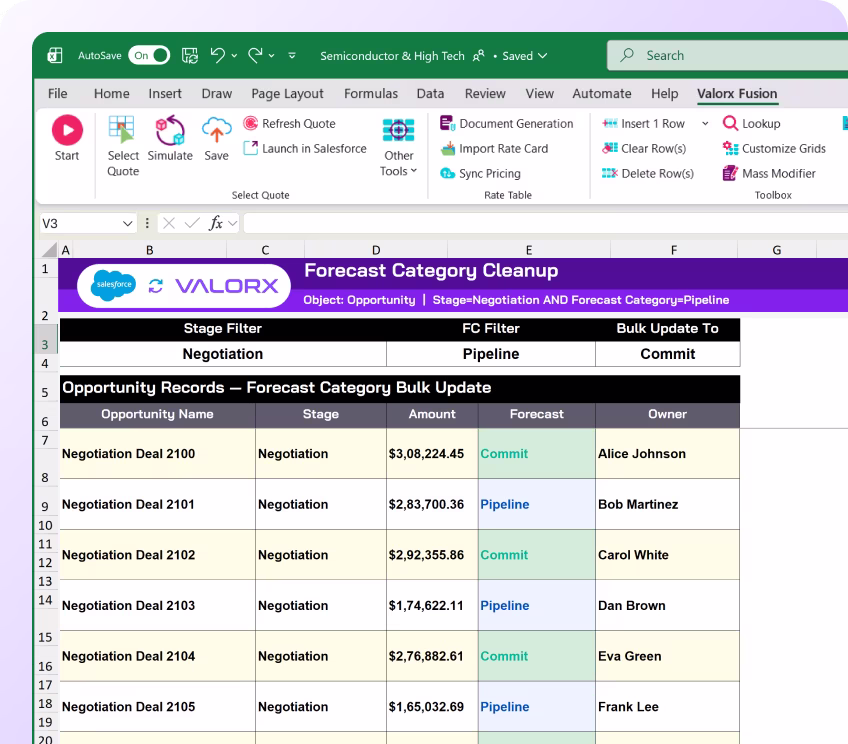Screen dimensions: 848x744
Task: Open the Home tab
Action: [x=111, y=94]
